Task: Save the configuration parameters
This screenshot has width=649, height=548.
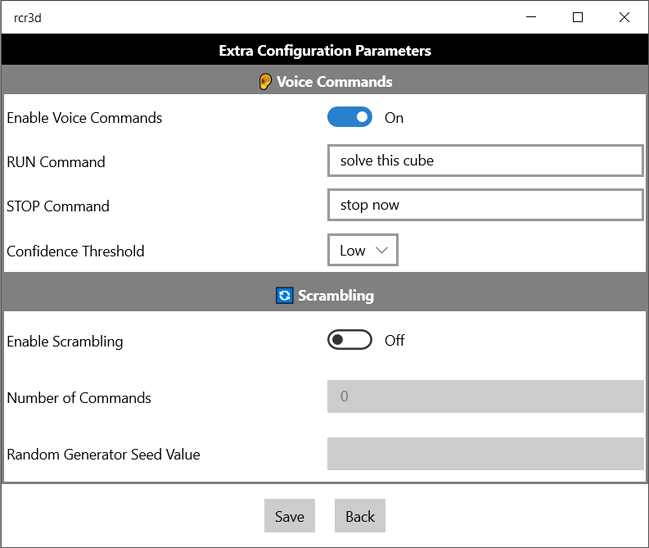Action: [289, 516]
